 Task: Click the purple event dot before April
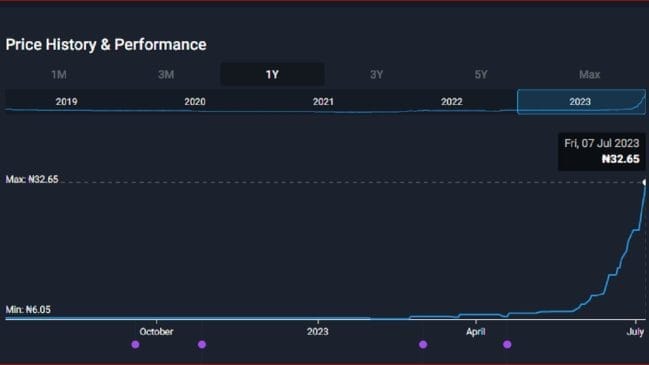[423, 344]
